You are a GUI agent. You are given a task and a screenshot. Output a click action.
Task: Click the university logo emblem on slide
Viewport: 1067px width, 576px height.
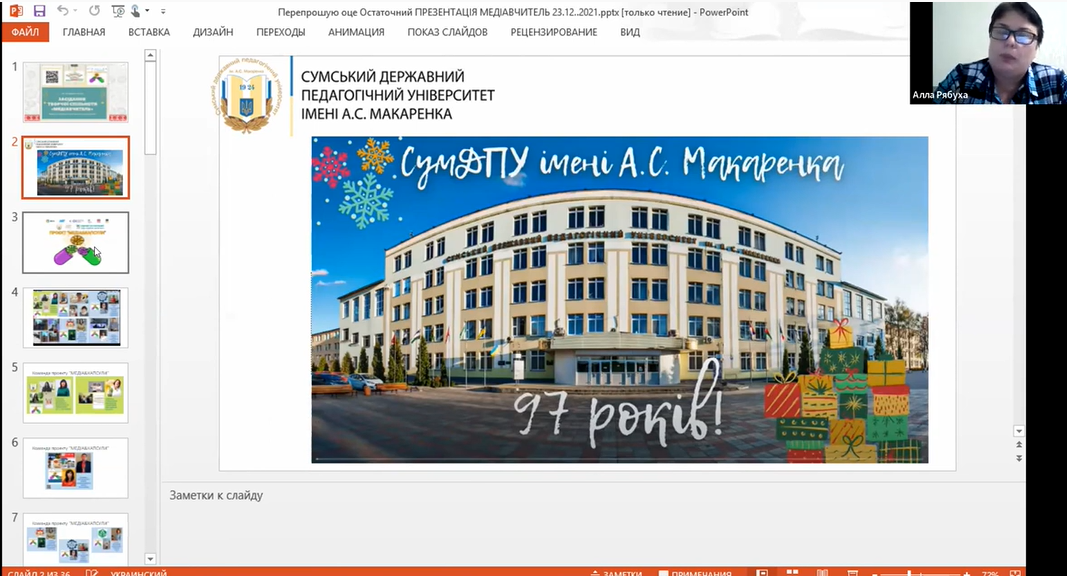click(x=248, y=95)
